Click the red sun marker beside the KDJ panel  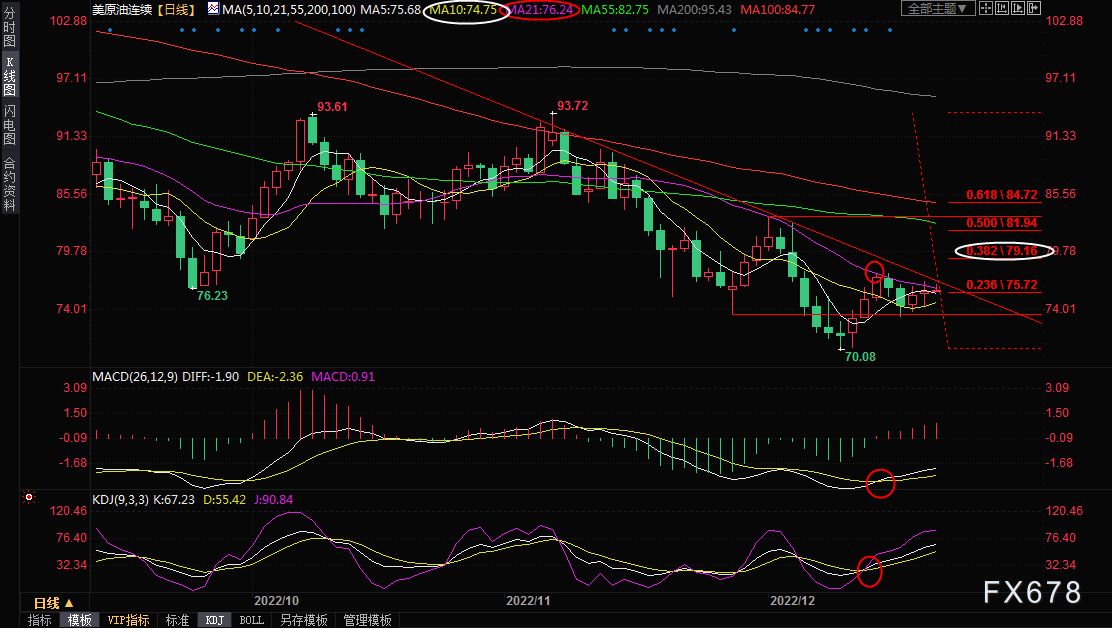29,497
